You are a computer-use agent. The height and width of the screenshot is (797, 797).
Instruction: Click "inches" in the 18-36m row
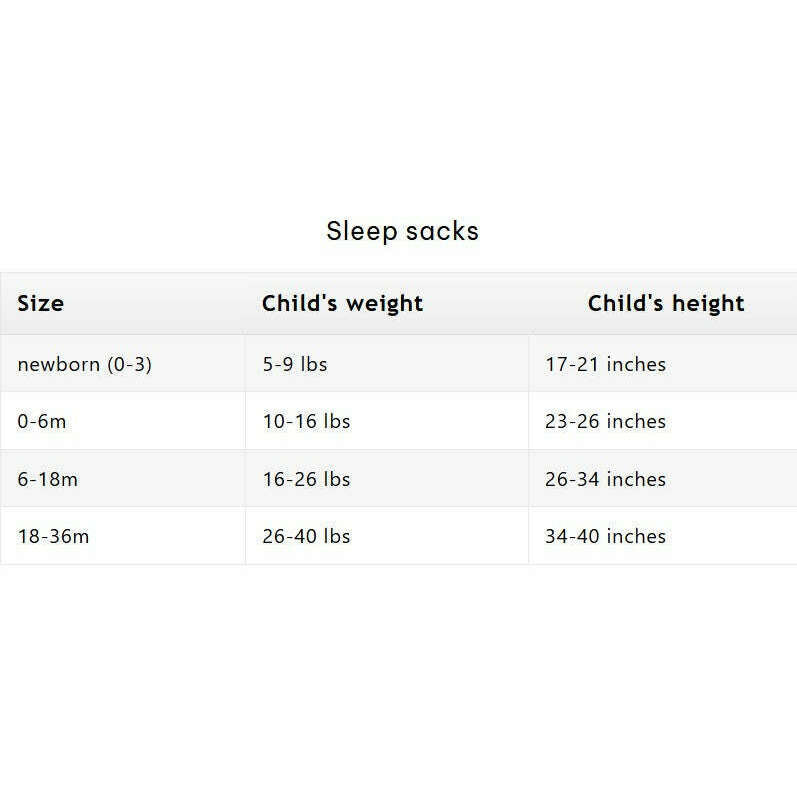(x=636, y=536)
